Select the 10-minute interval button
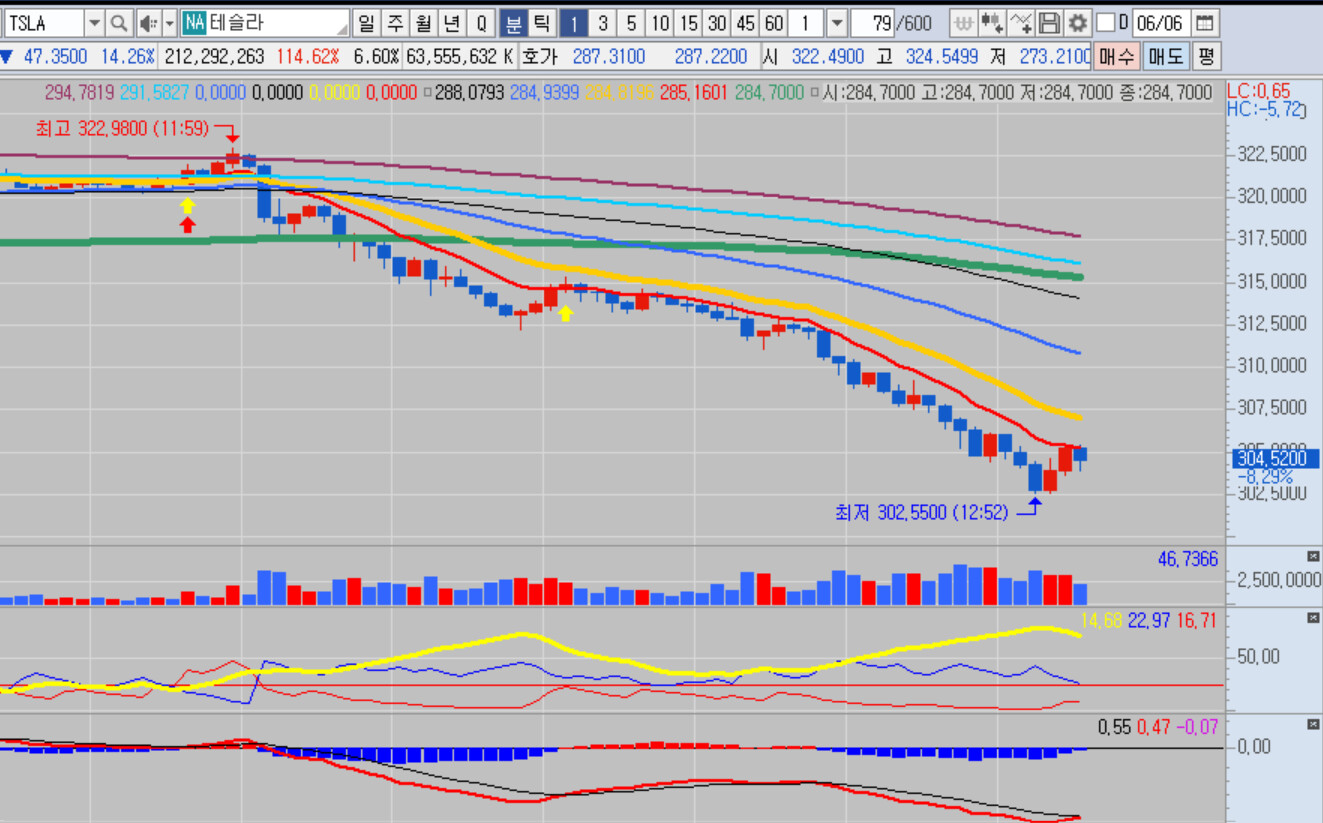1323x823 pixels. (x=660, y=23)
